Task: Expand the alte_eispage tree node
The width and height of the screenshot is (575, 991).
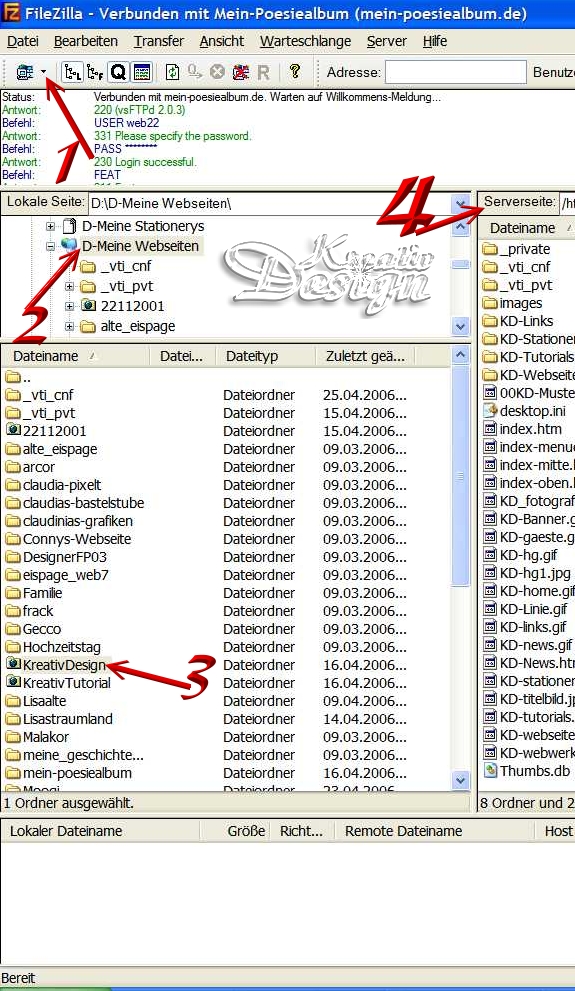Action: 70,327
